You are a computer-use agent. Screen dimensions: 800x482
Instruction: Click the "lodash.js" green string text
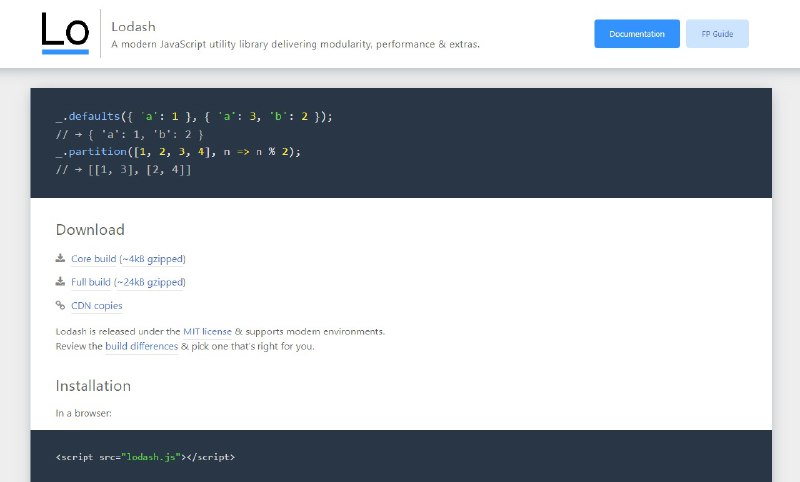coord(151,457)
